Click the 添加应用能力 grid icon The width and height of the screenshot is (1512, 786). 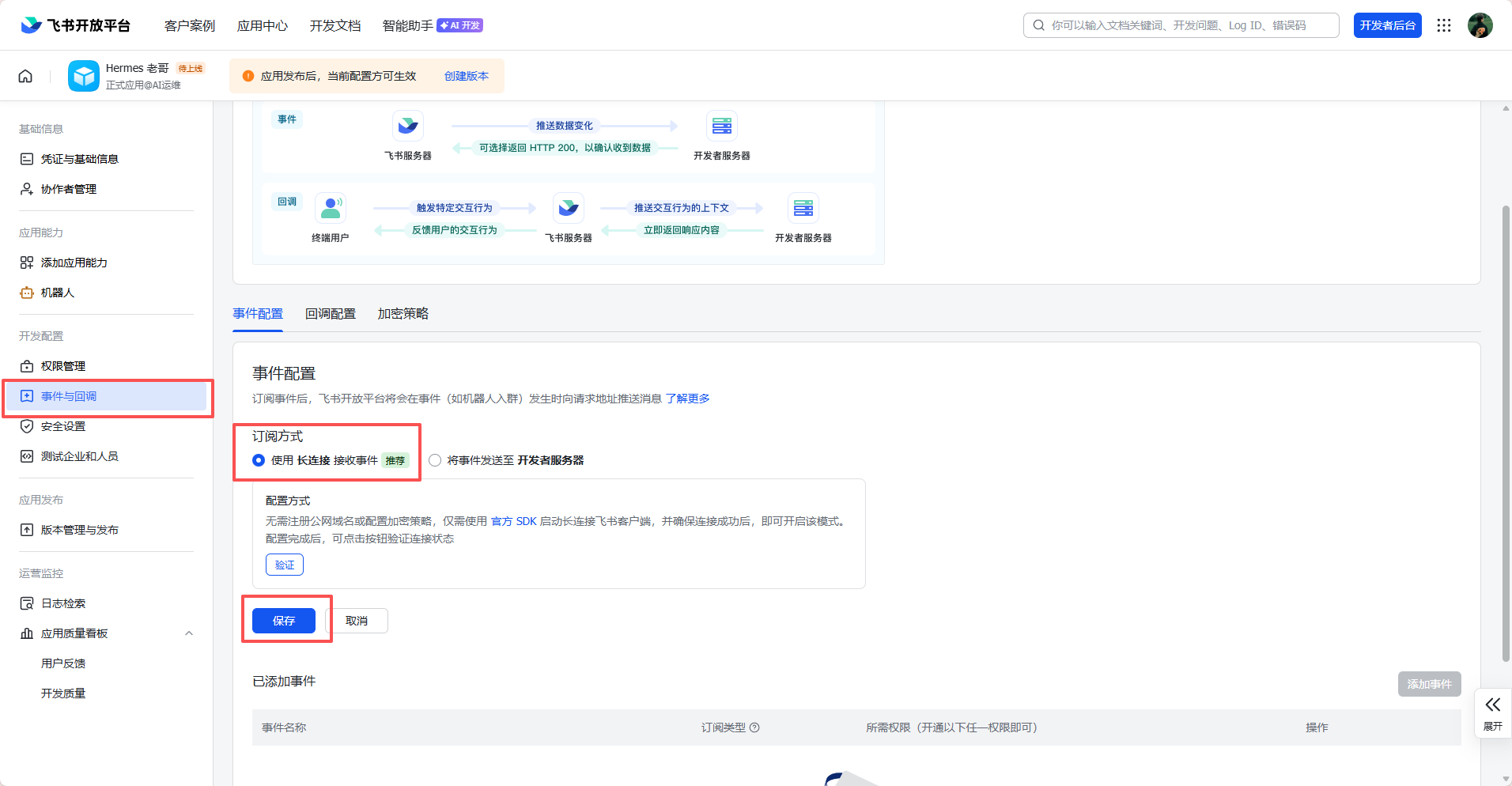[x=27, y=263]
